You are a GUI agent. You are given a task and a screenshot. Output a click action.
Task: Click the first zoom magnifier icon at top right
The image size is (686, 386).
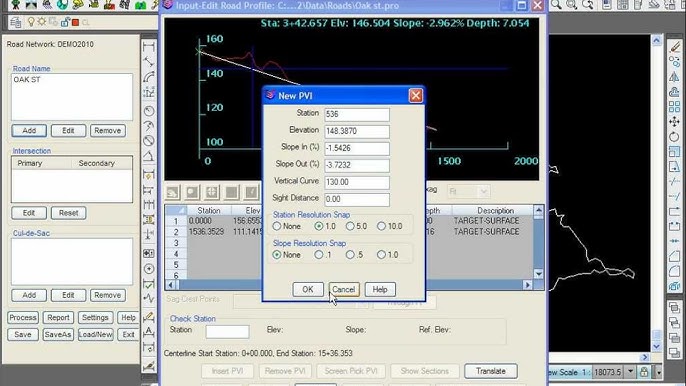(x=556, y=5)
